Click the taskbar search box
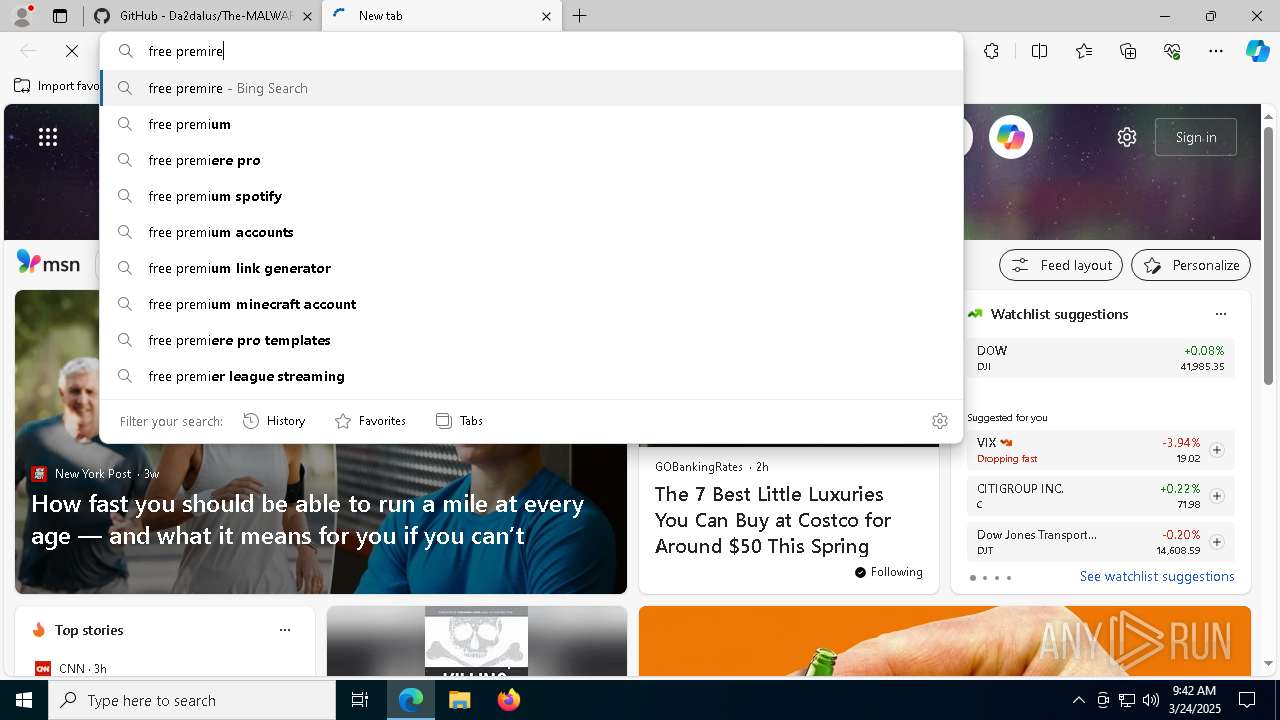Screen dimensions: 1280x720 tap(192, 700)
